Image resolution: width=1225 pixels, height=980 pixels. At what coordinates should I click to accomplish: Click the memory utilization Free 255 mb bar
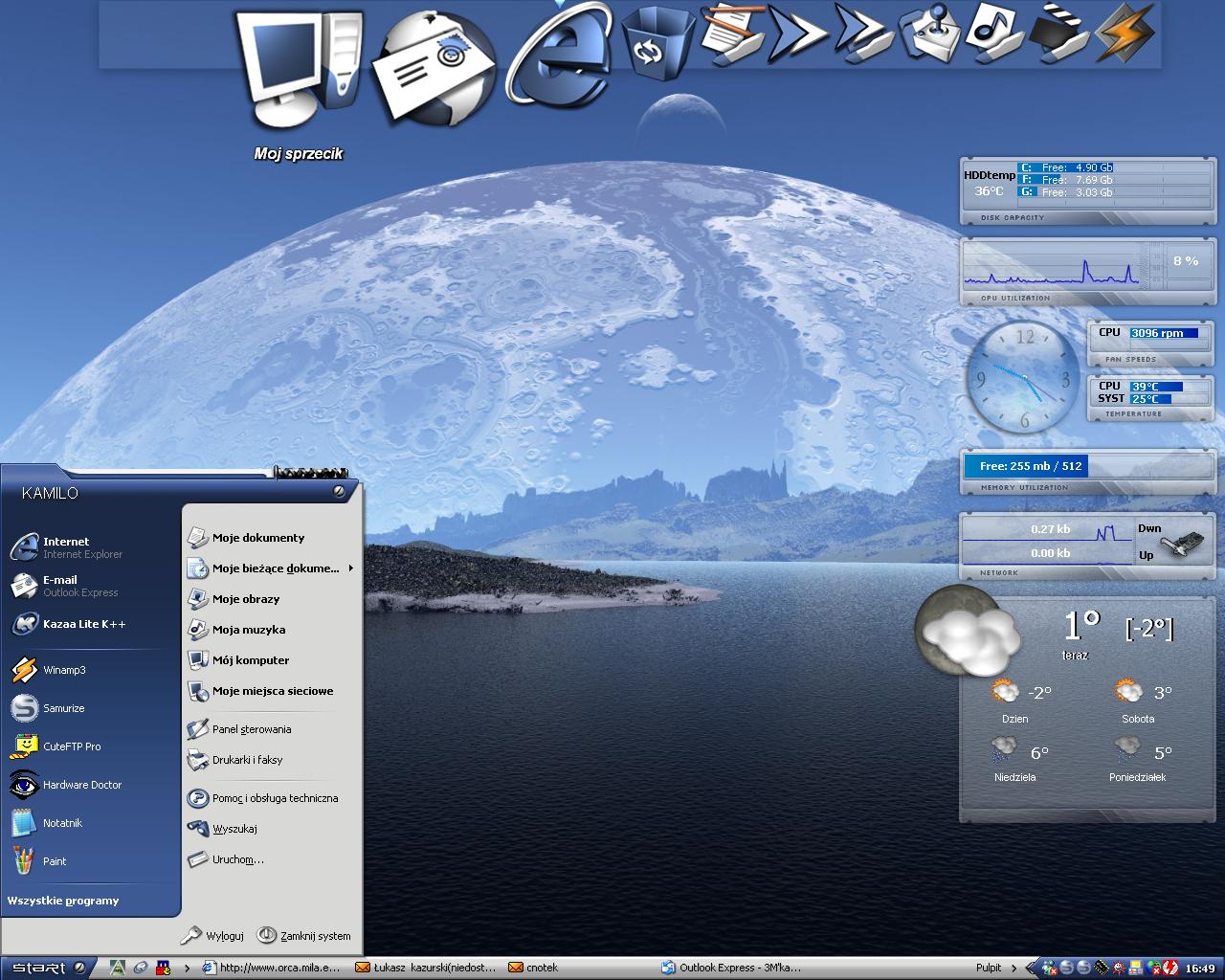(1026, 466)
